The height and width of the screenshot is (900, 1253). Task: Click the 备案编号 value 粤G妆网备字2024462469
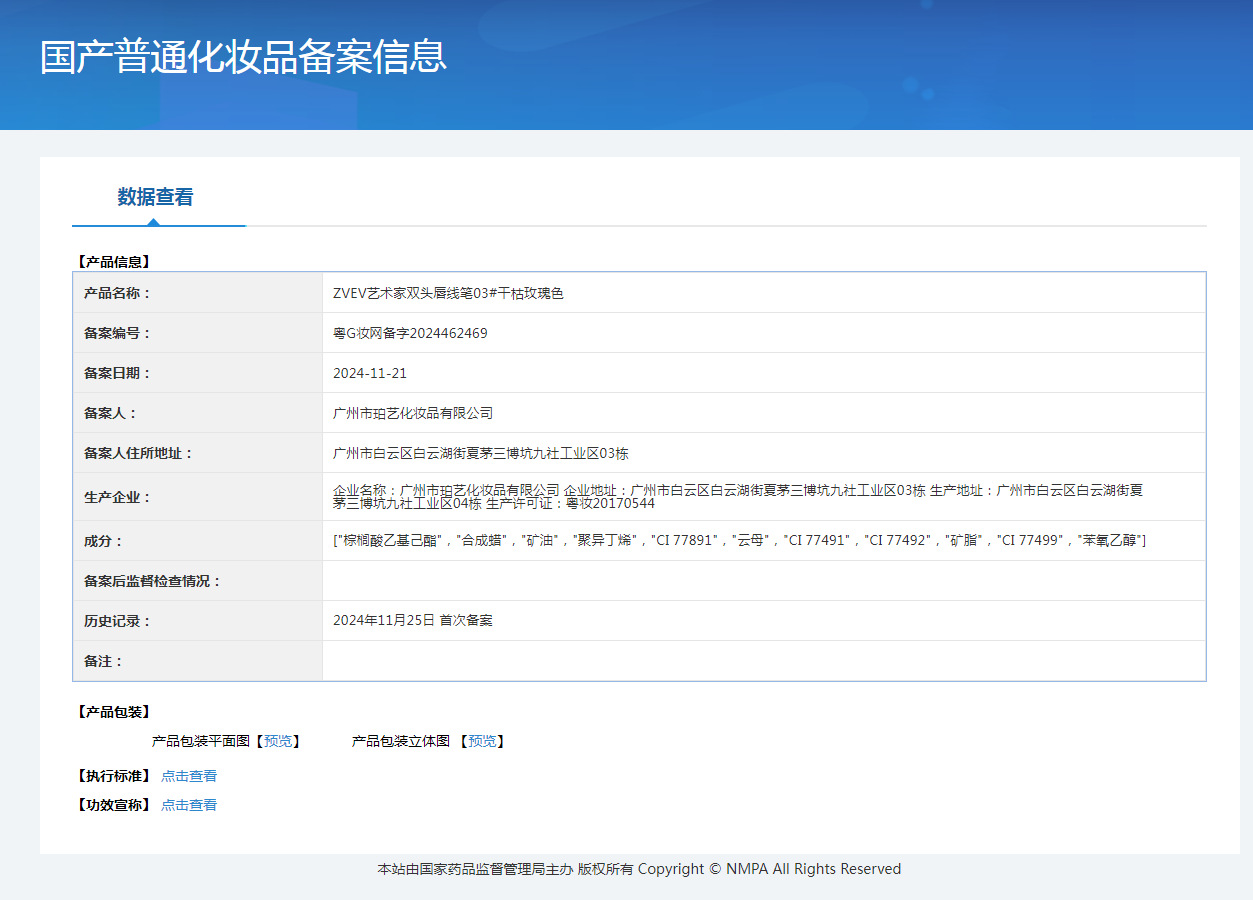tap(410, 333)
